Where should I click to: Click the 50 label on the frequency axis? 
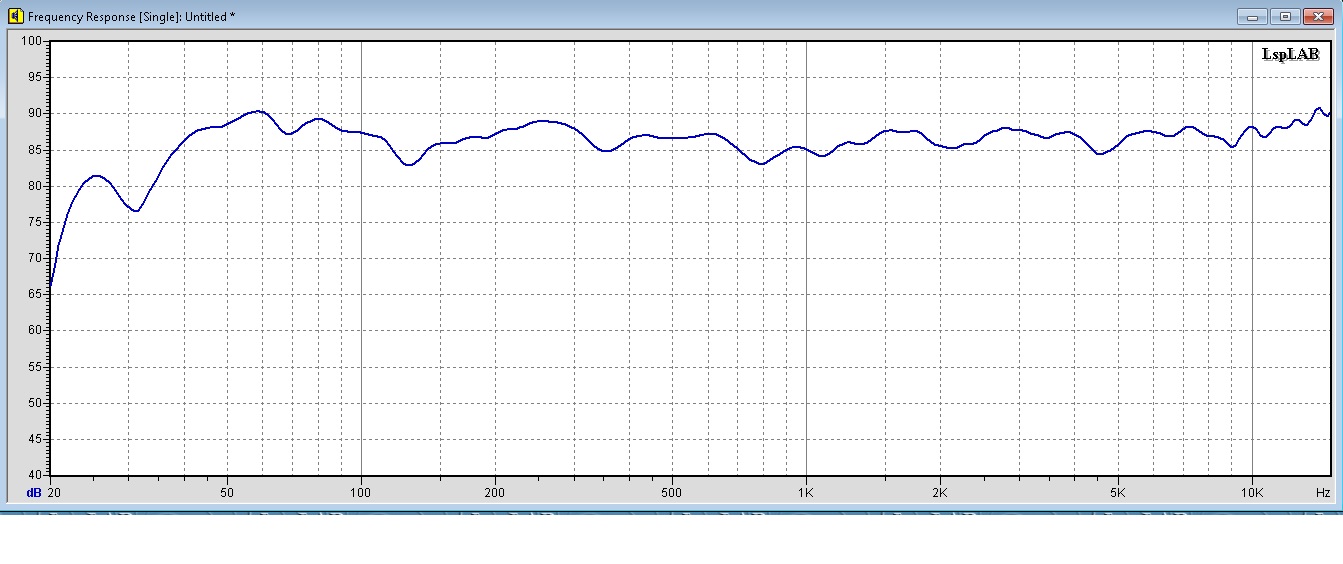coord(227,493)
